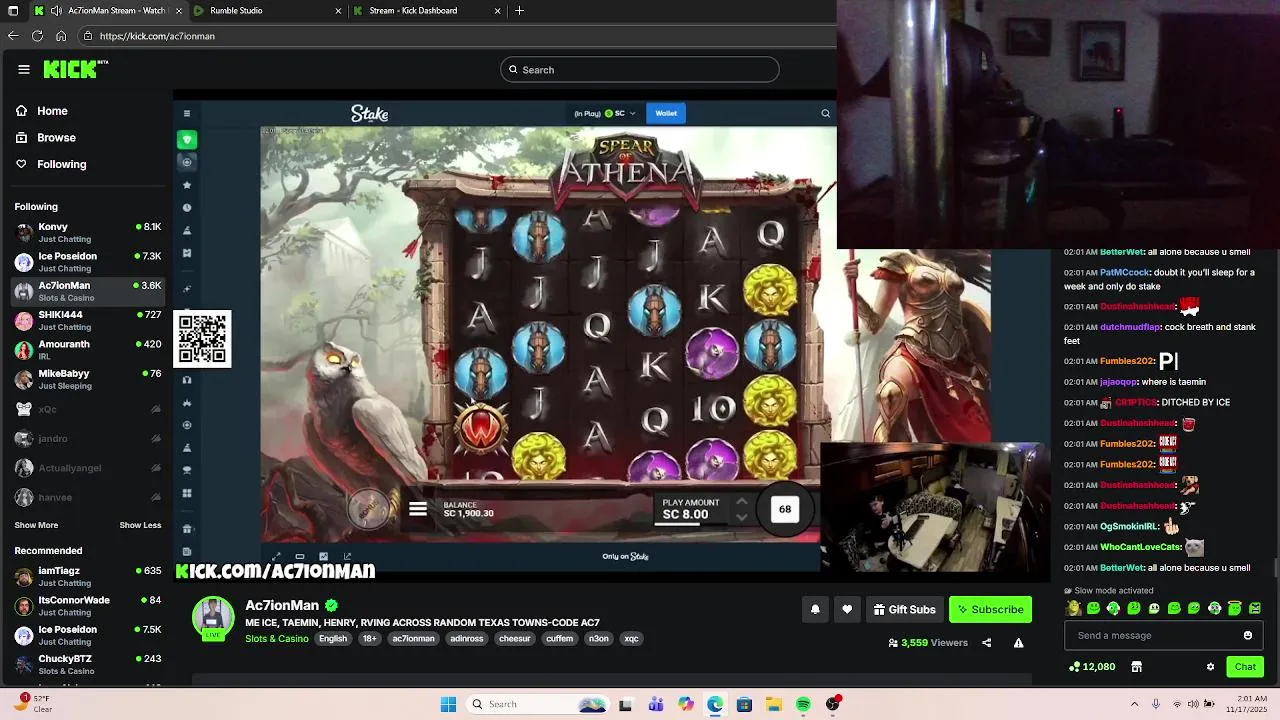Click the Slots & Casino category link
This screenshot has width=1280, height=720.
click(x=277, y=639)
